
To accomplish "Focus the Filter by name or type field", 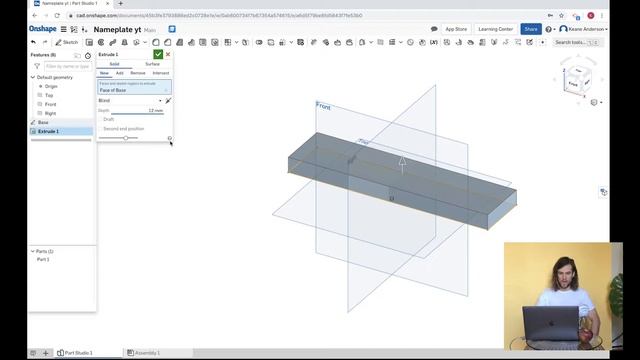I will [x=68, y=66].
